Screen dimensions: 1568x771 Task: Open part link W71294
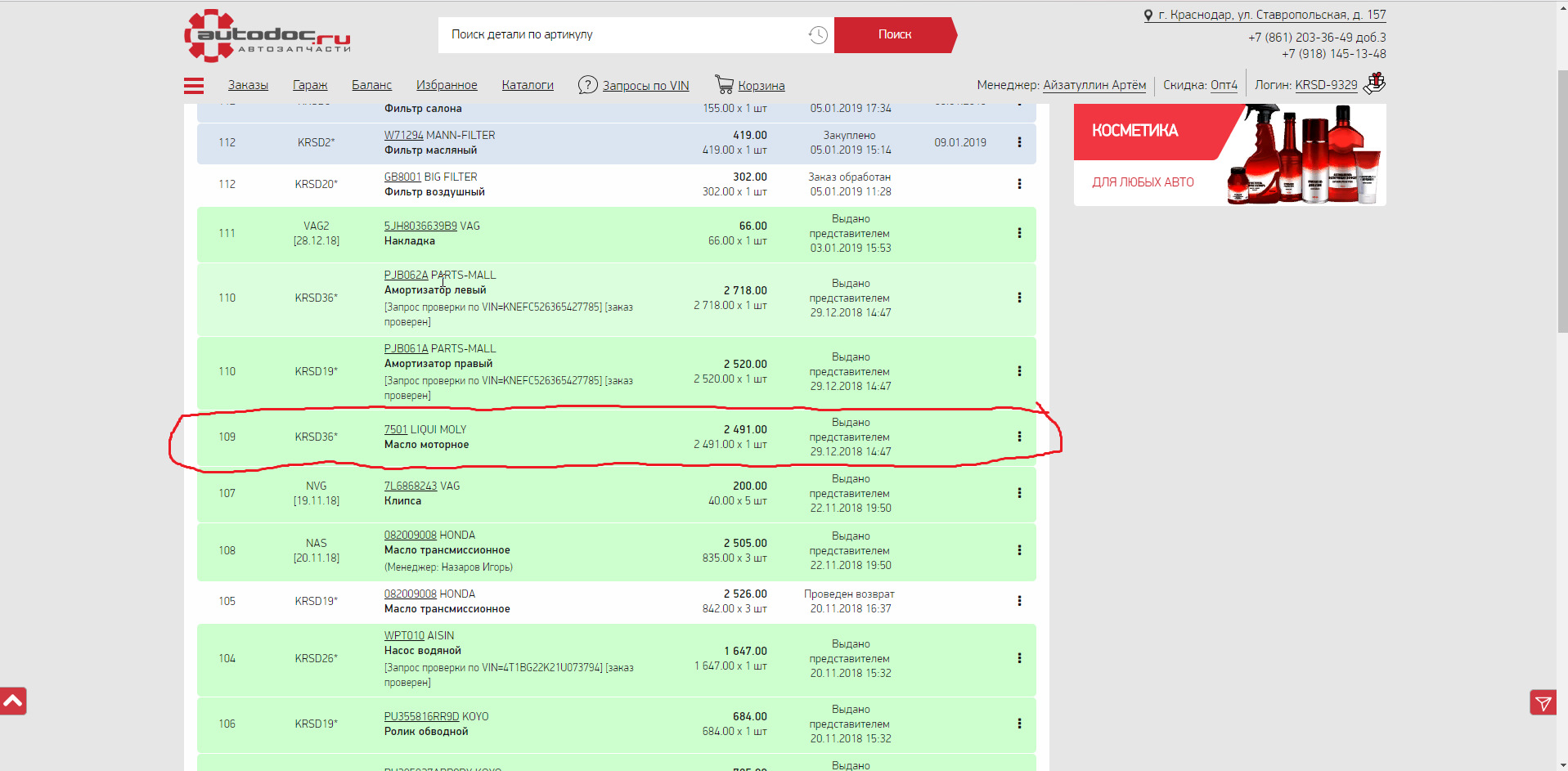[x=403, y=136]
